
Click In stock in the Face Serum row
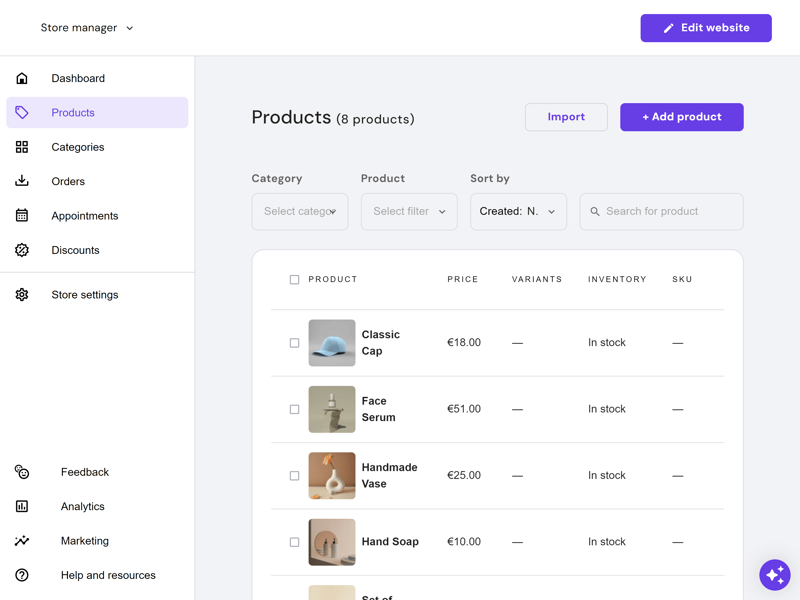pos(607,409)
